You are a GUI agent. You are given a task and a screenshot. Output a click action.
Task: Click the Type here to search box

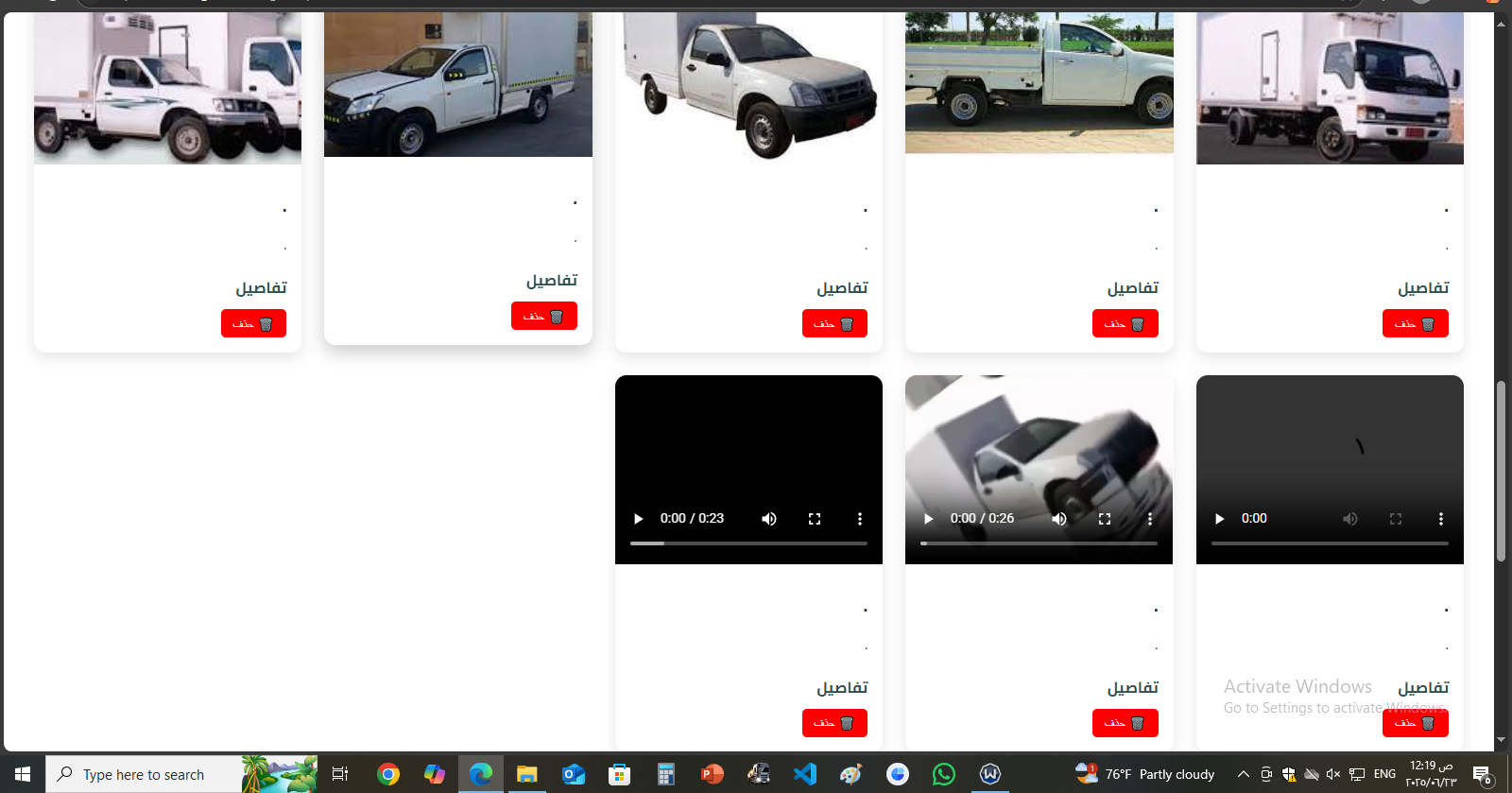(x=144, y=774)
